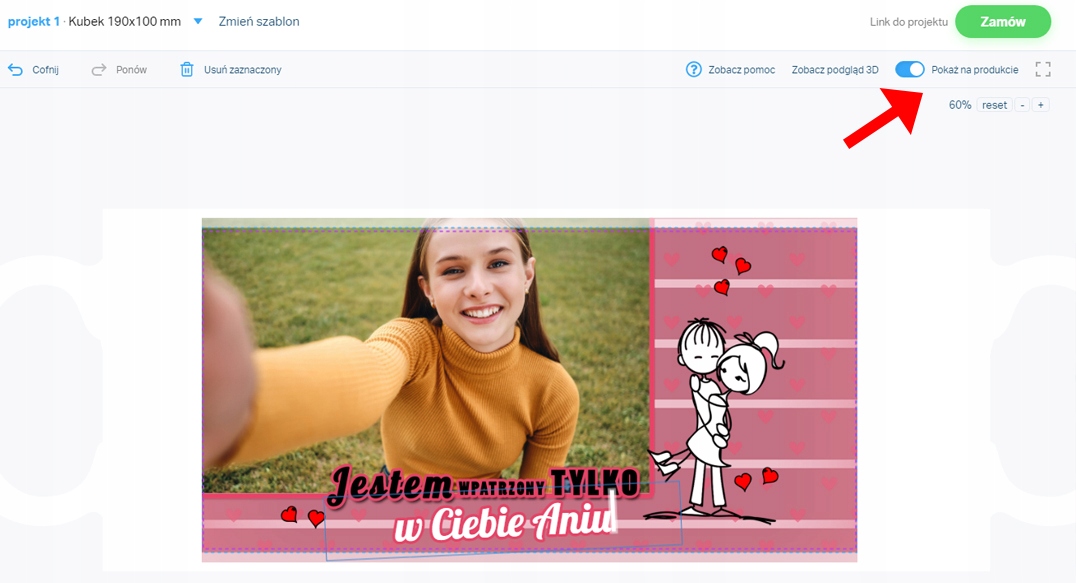Open Zobacz podgląd 3D
This screenshot has width=1076, height=583.
click(x=835, y=69)
